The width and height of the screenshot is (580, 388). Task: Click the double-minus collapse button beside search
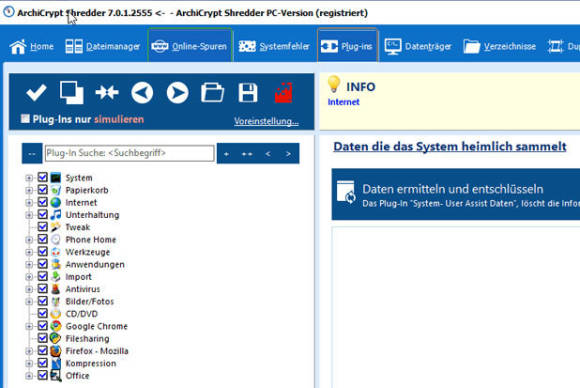coord(32,153)
